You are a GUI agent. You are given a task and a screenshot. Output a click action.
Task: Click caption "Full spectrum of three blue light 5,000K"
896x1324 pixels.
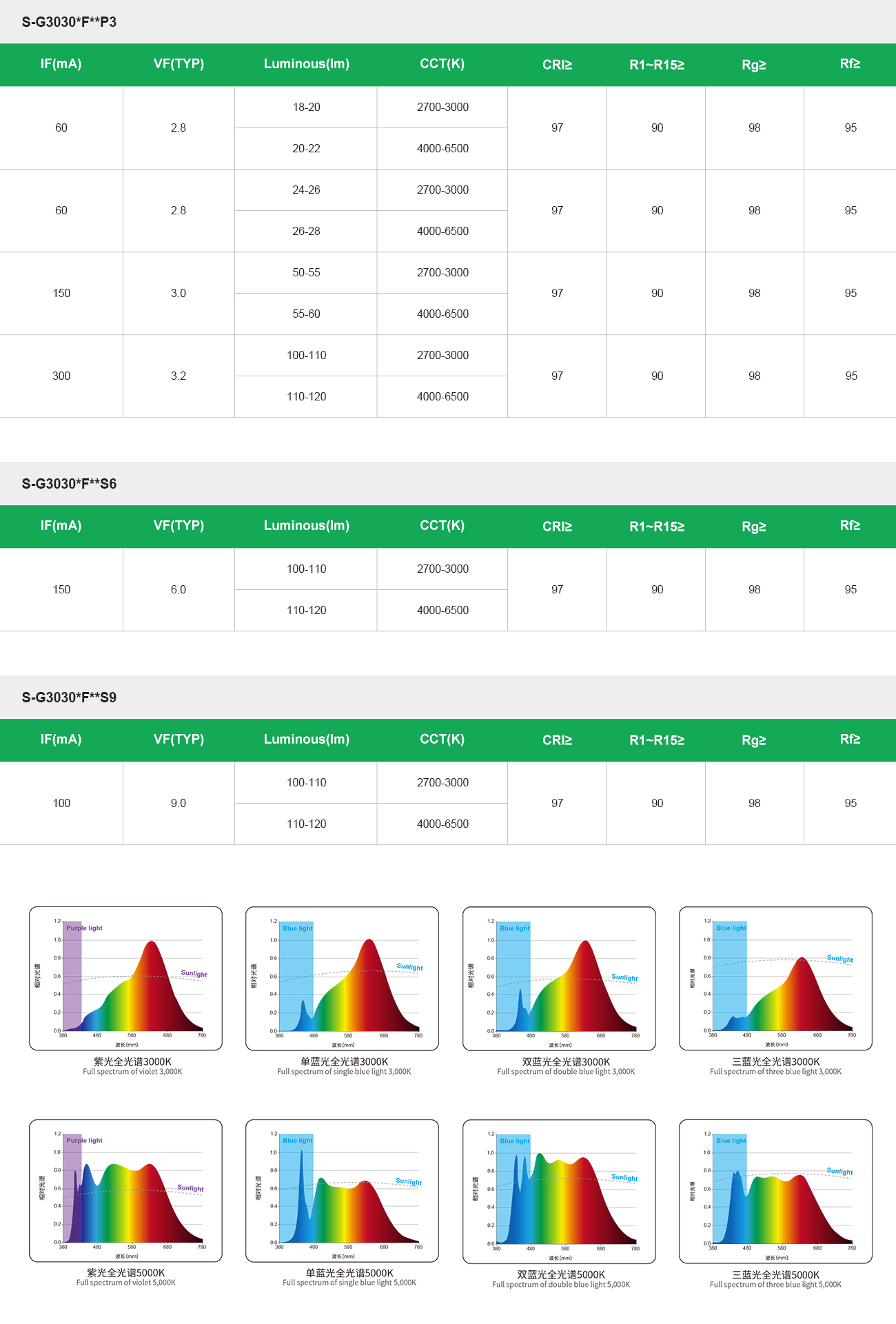click(x=775, y=1285)
